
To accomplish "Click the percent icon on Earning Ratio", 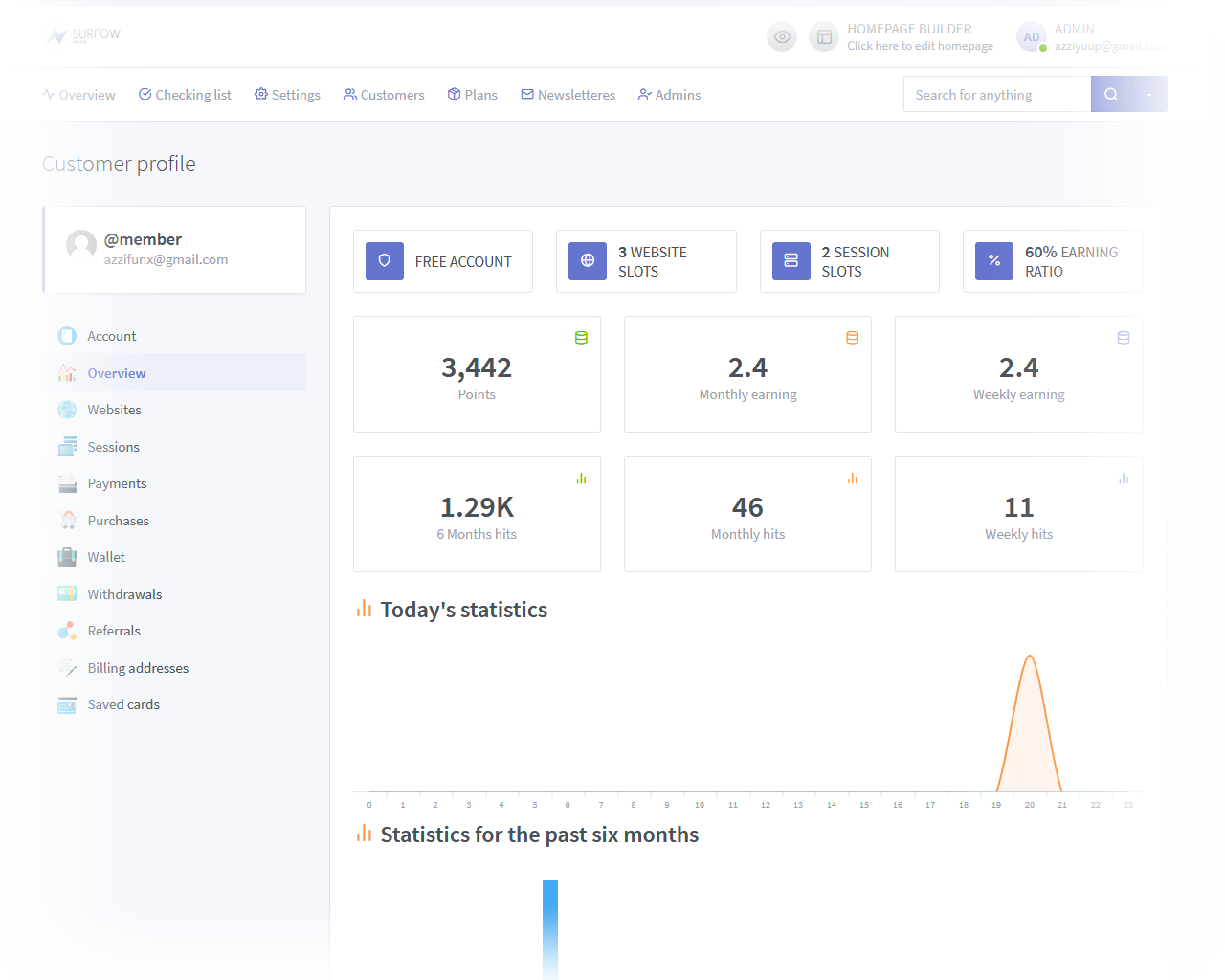I will click(x=994, y=260).
